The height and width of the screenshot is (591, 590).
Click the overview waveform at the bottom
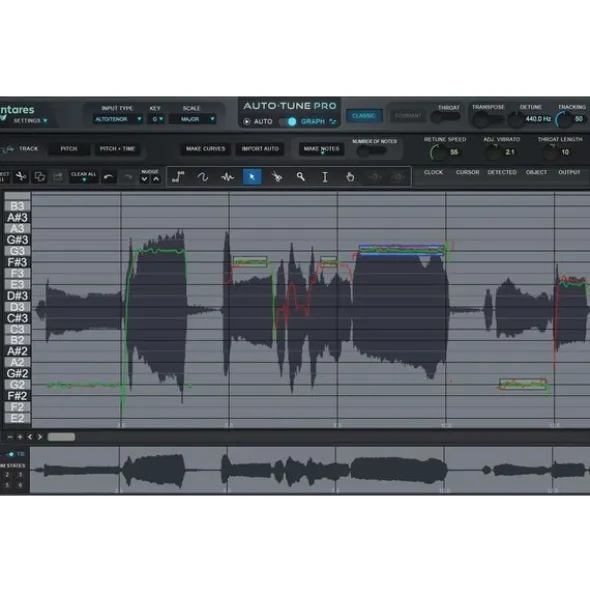coord(310,470)
